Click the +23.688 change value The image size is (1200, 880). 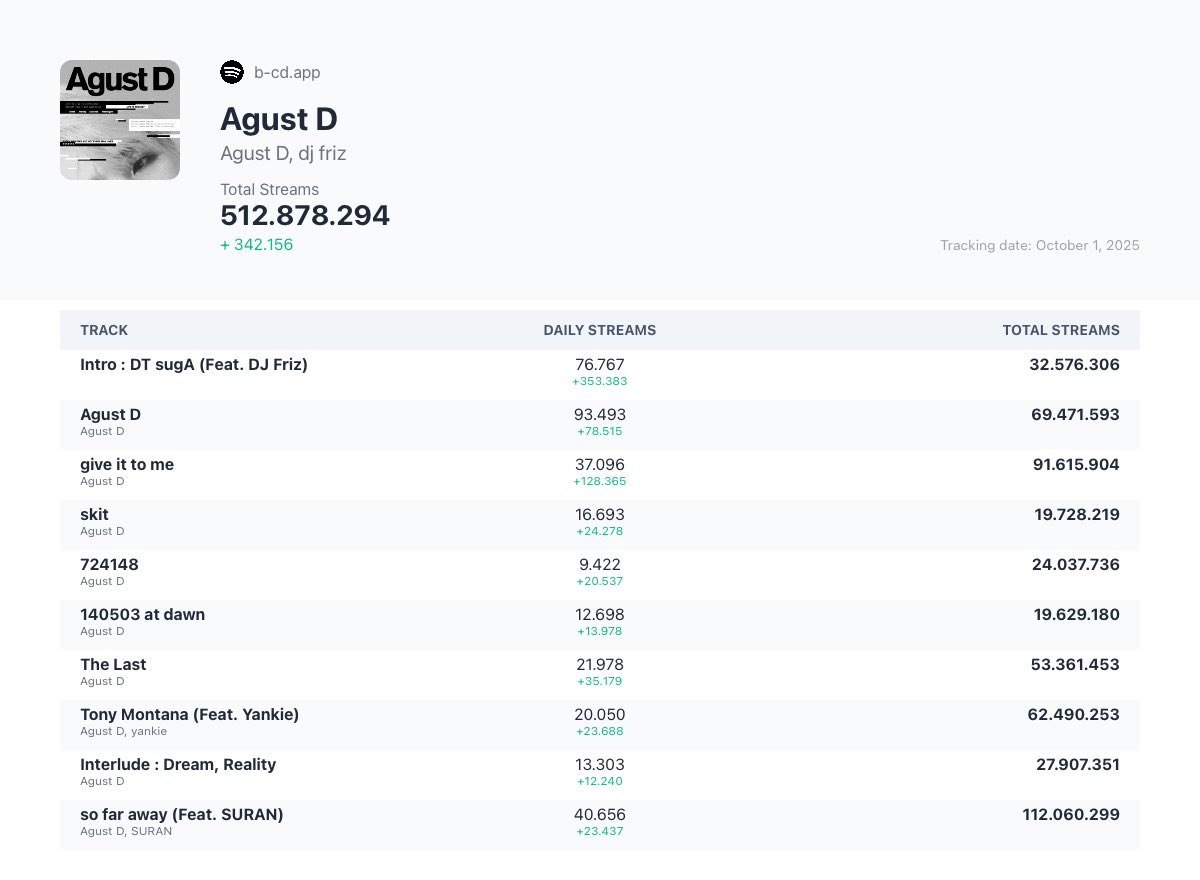[600, 731]
